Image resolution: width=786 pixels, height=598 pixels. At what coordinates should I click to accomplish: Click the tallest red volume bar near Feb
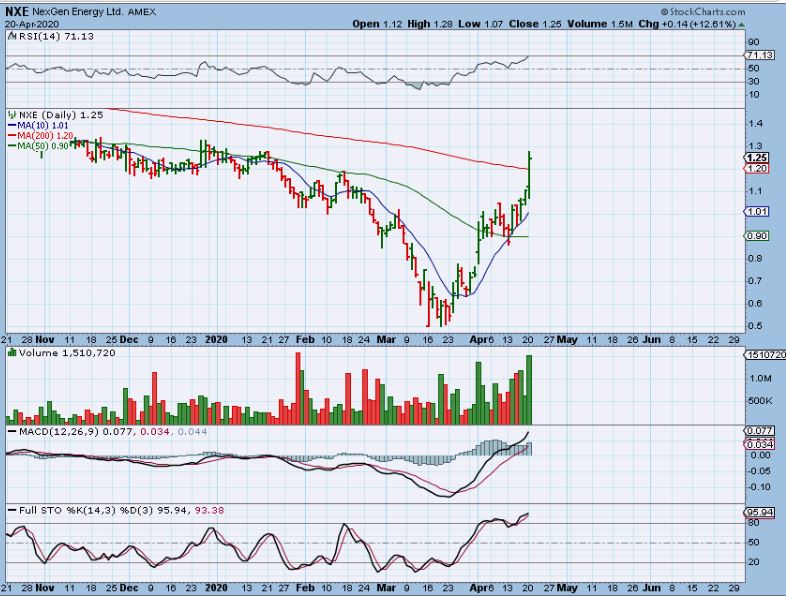coord(298,388)
